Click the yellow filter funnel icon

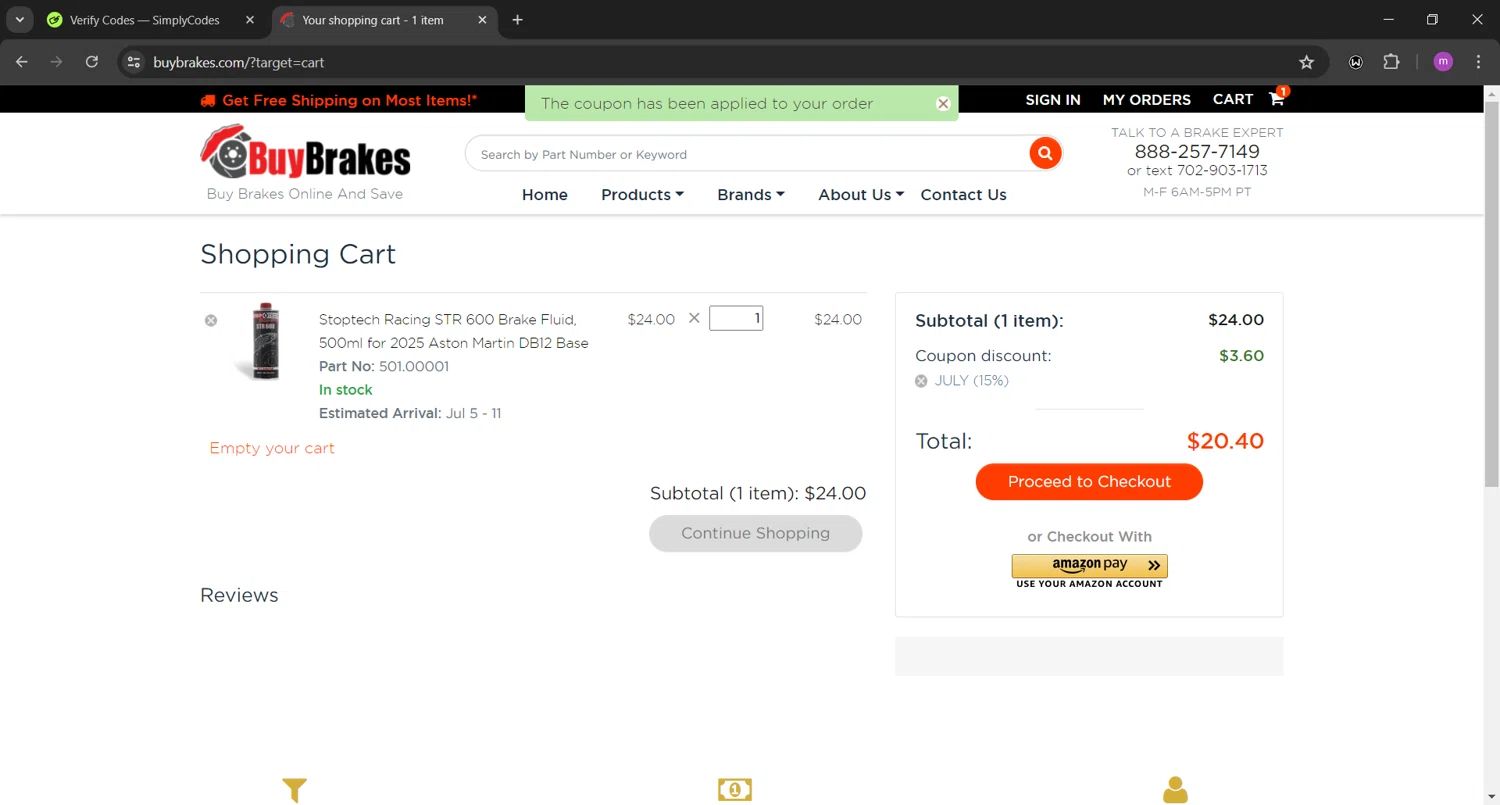click(294, 790)
